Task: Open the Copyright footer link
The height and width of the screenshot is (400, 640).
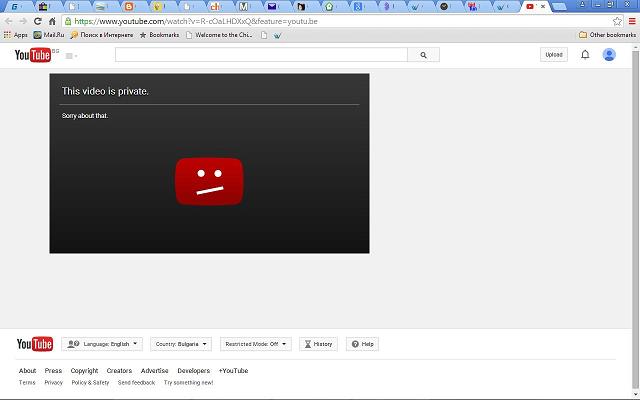Action: pos(84,371)
